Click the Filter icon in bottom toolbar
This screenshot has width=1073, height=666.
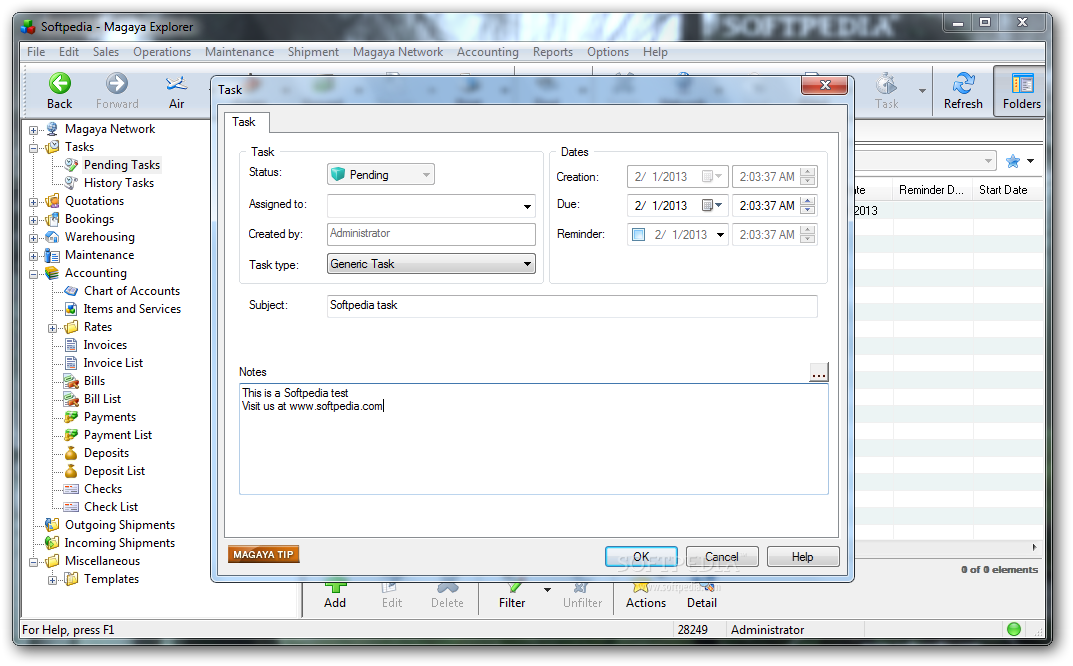[512, 595]
